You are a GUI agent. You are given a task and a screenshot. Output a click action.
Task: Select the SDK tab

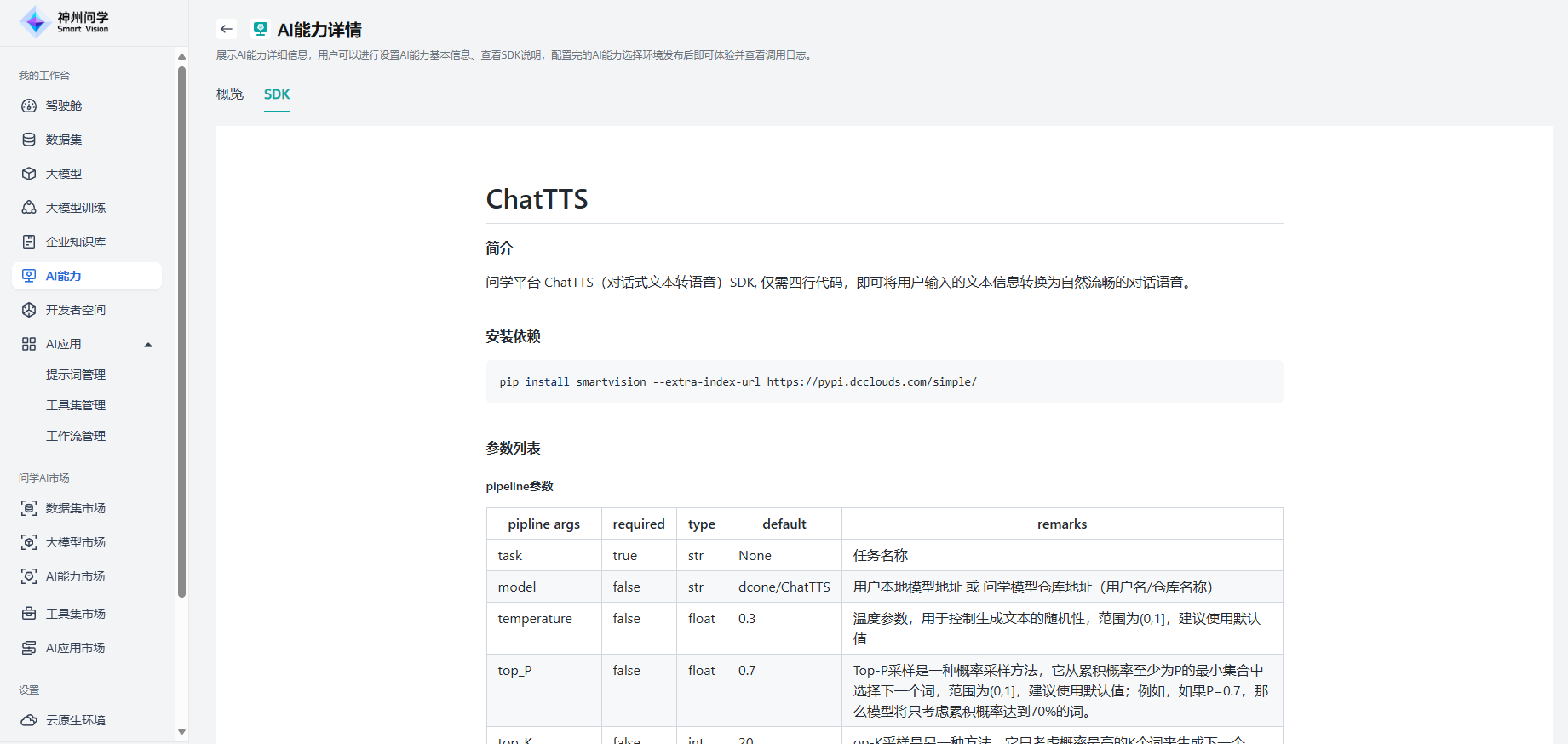(277, 94)
